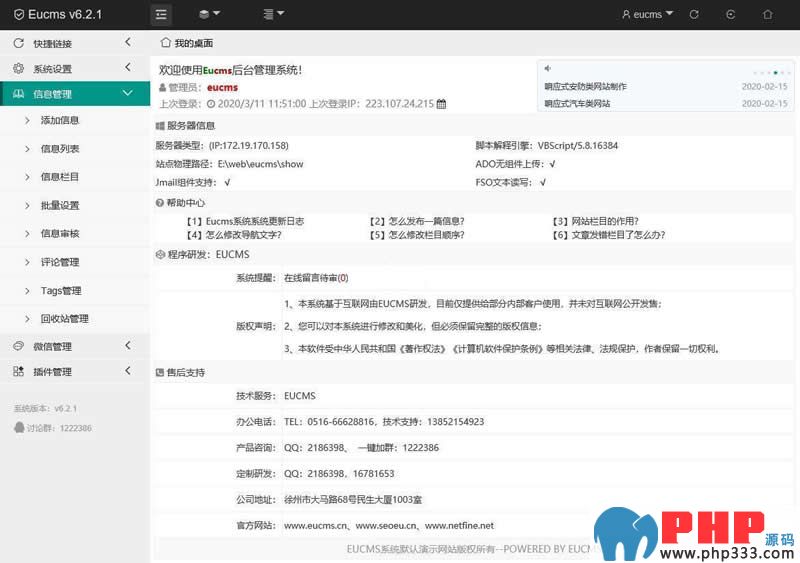This screenshot has width=800, height=563.
Task: Click the 程序研发 section icon
Action: pos(160,255)
